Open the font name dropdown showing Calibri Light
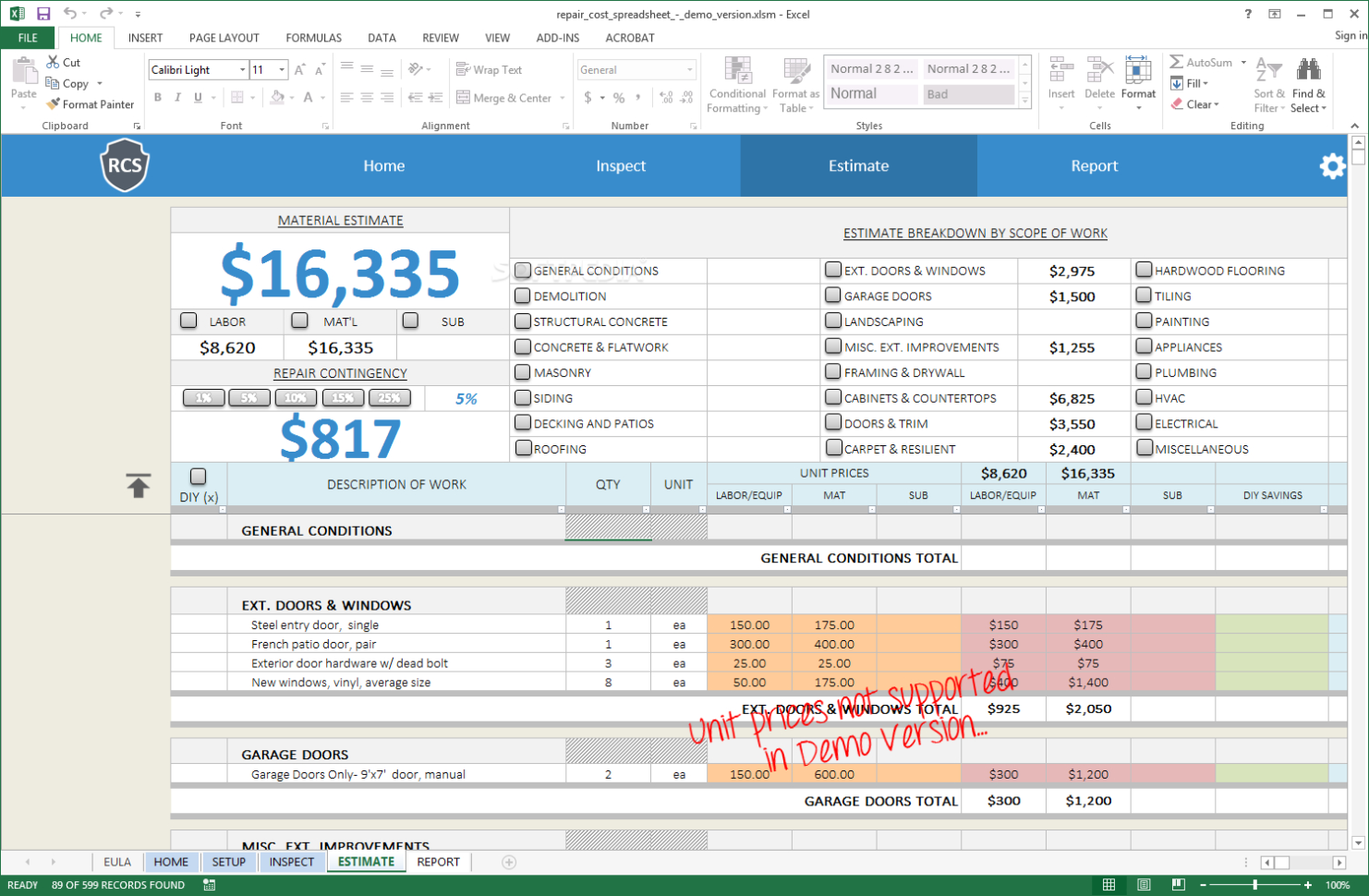 [242, 69]
